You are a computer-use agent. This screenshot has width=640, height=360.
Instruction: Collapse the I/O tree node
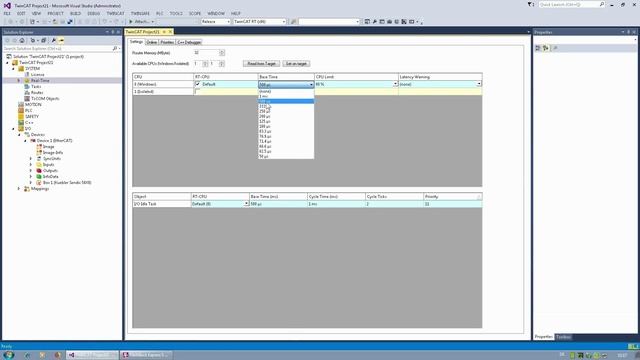13,129
